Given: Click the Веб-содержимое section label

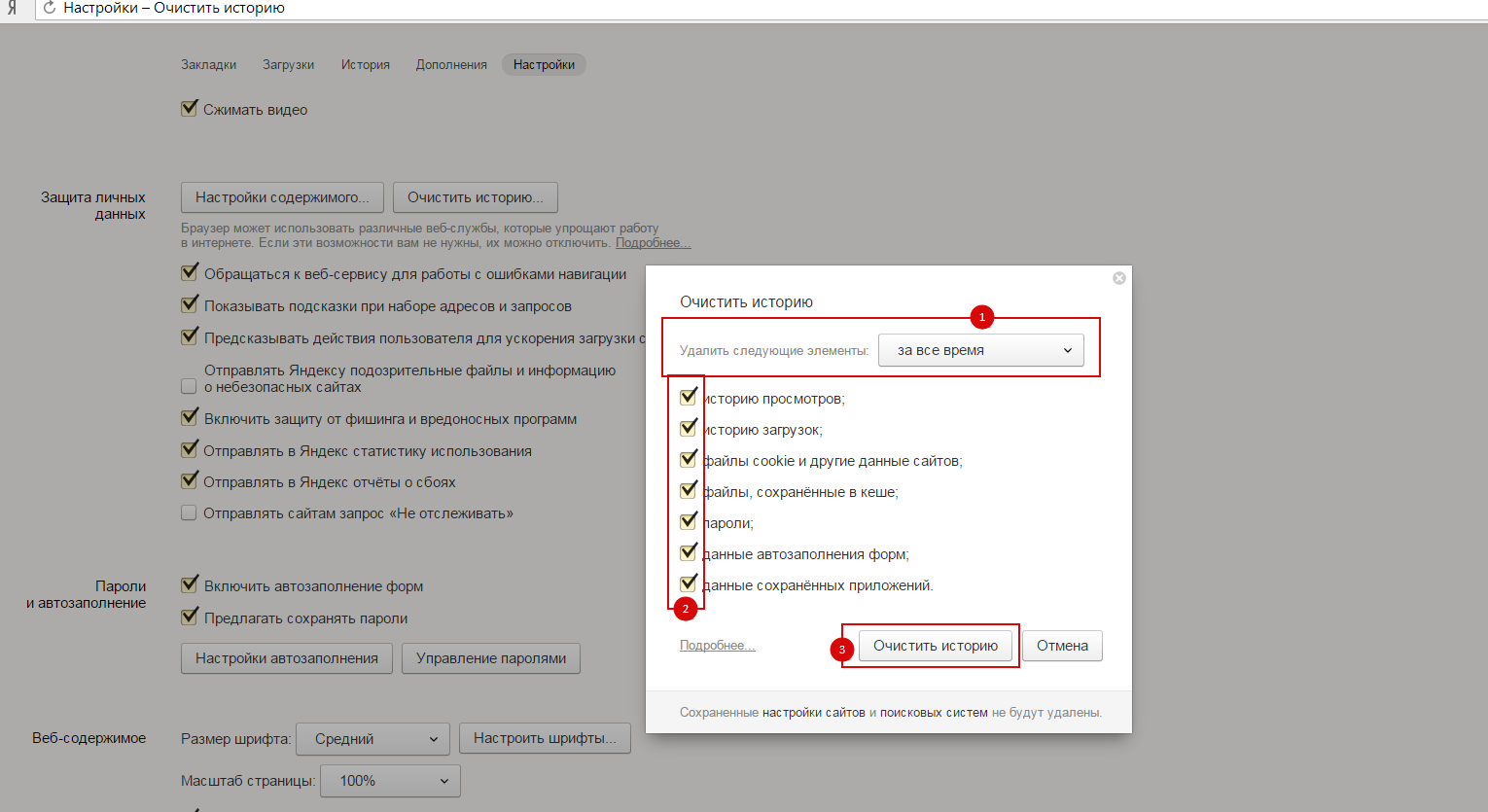Looking at the screenshot, I should tap(89, 738).
